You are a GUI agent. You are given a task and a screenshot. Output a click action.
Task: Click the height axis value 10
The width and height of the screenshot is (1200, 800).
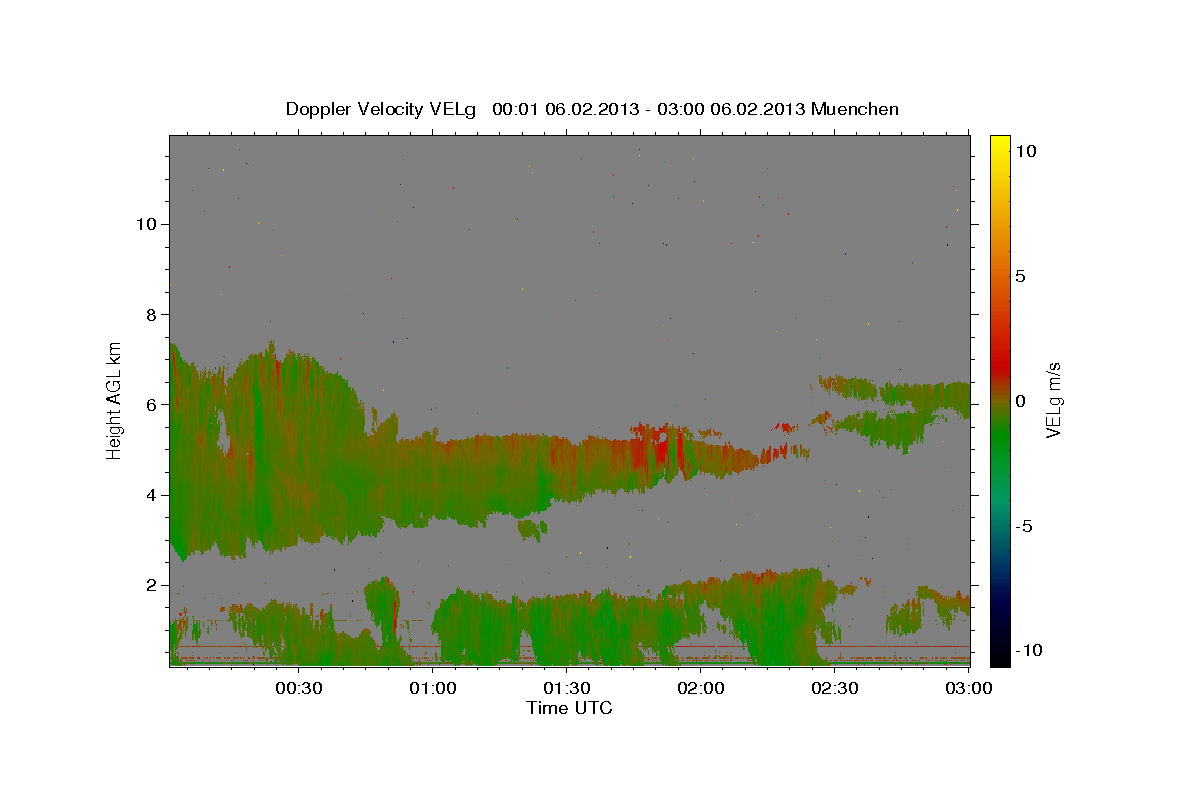tap(146, 224)
